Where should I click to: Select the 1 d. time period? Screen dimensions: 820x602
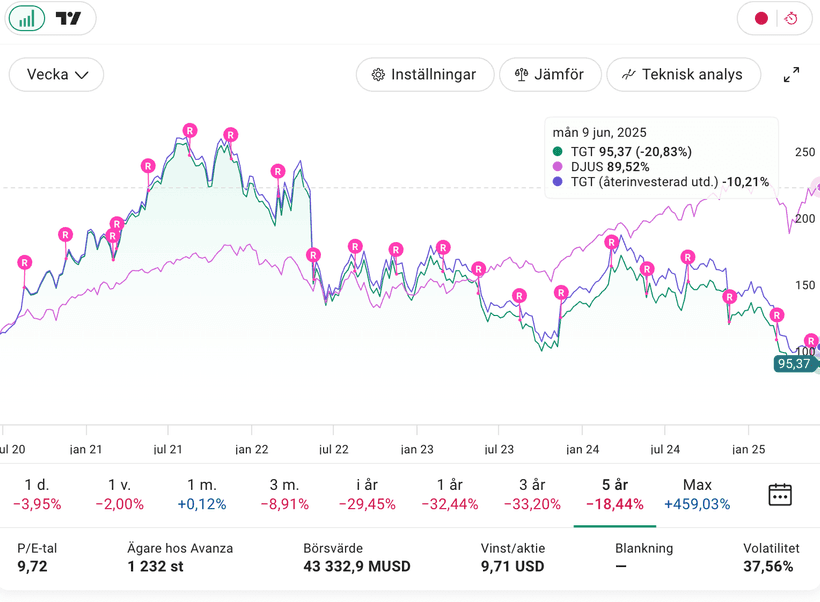click(37, 494)
